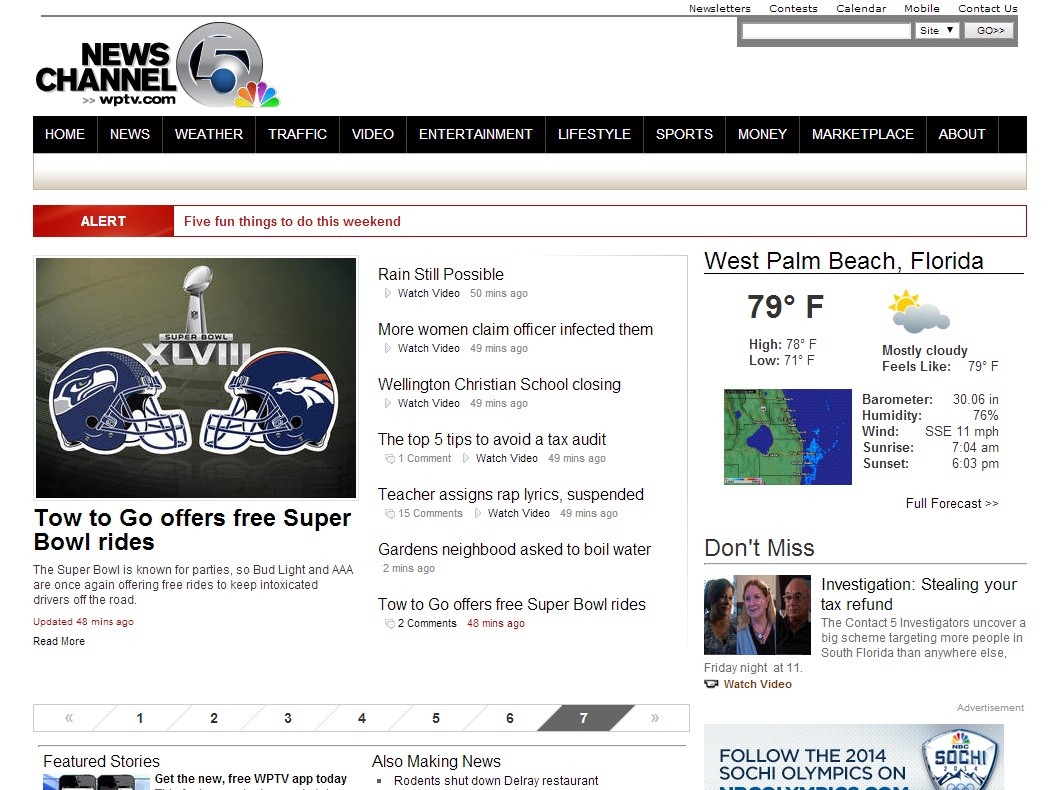Open the MONEY menu item
This screenshot has width=1052, height=790.
[762, 134]
